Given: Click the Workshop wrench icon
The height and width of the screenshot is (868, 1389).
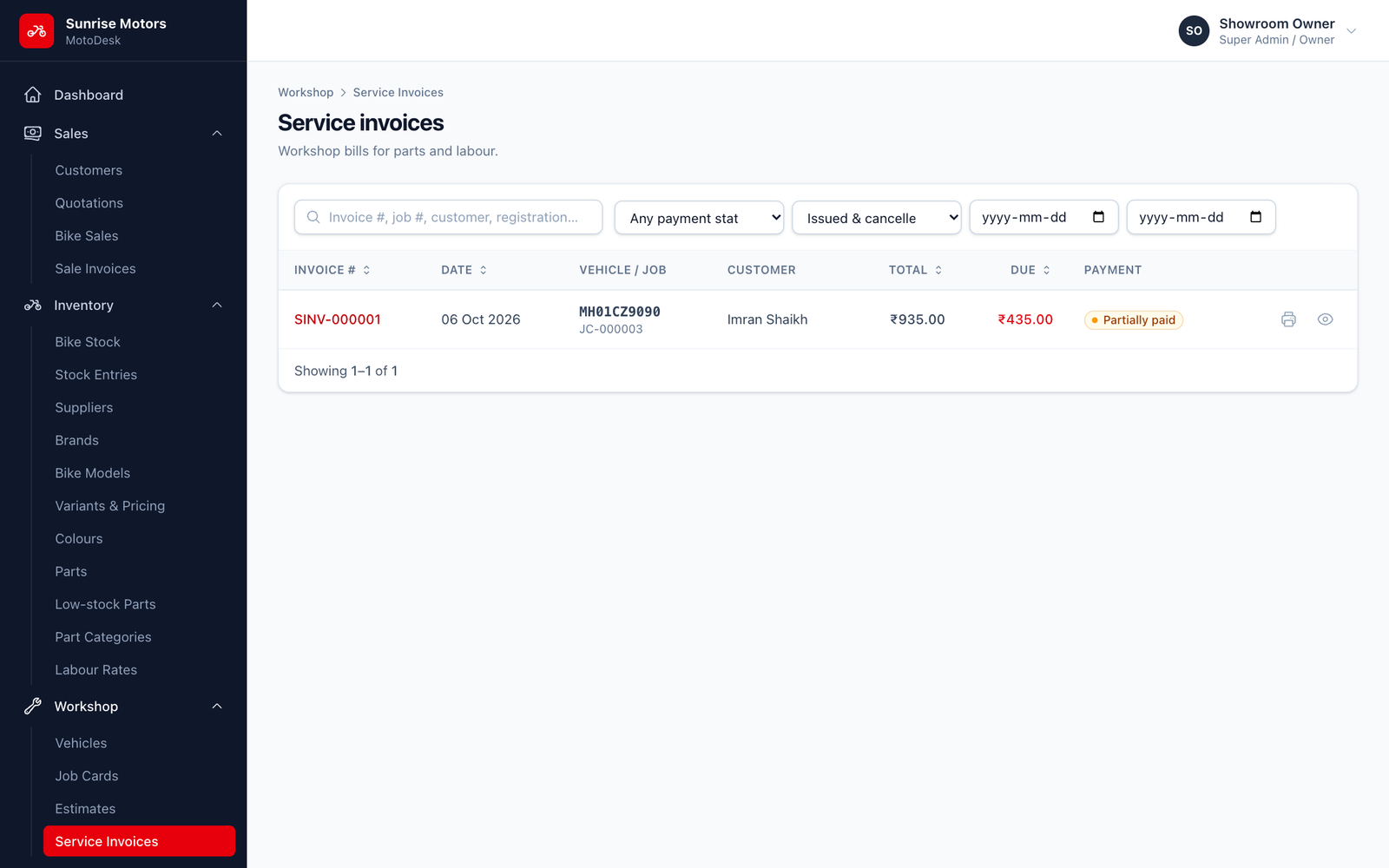Looking at the screenshot, I should click(33, 706).
